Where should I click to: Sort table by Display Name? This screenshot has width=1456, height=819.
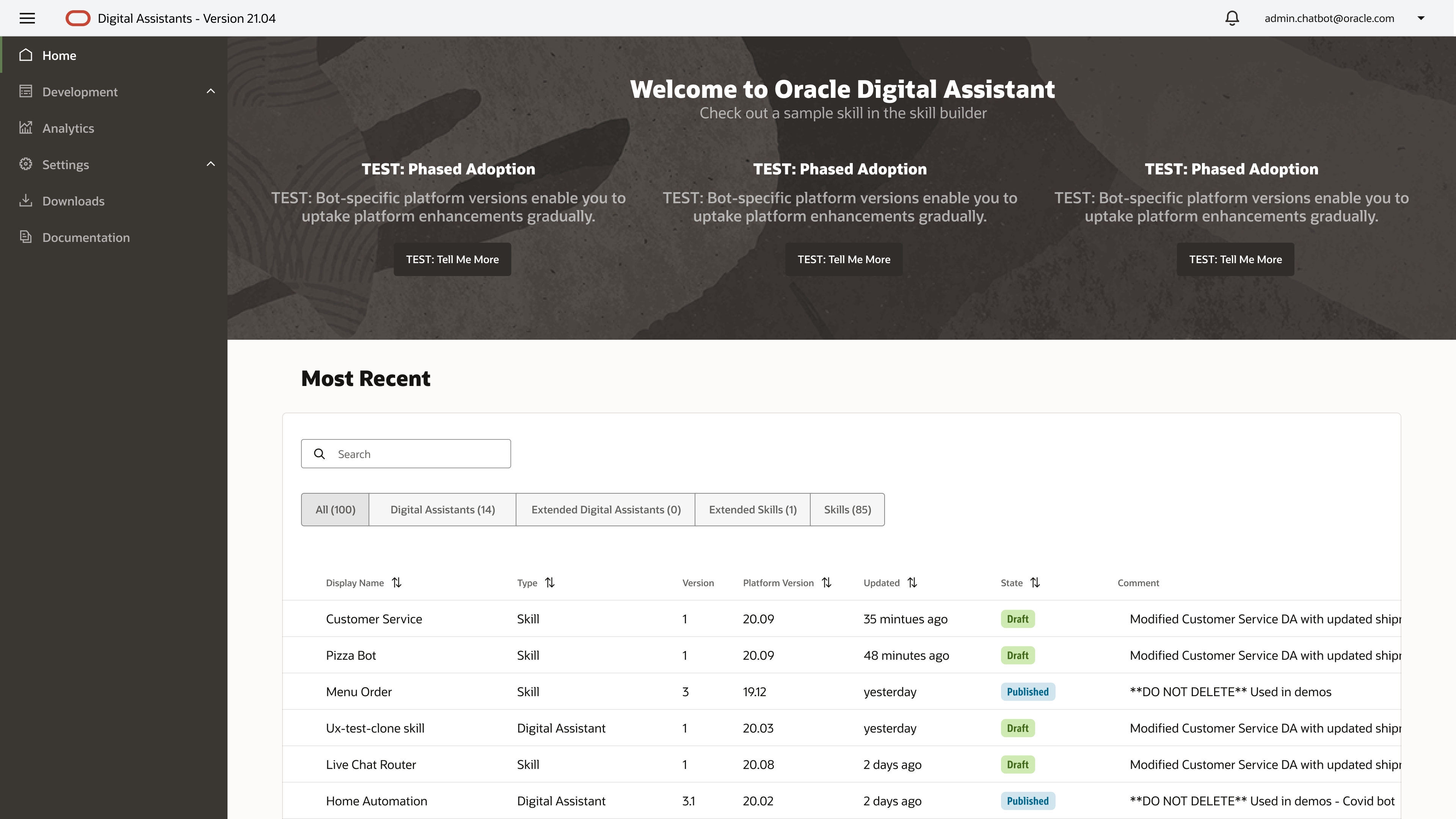(397, 582)
